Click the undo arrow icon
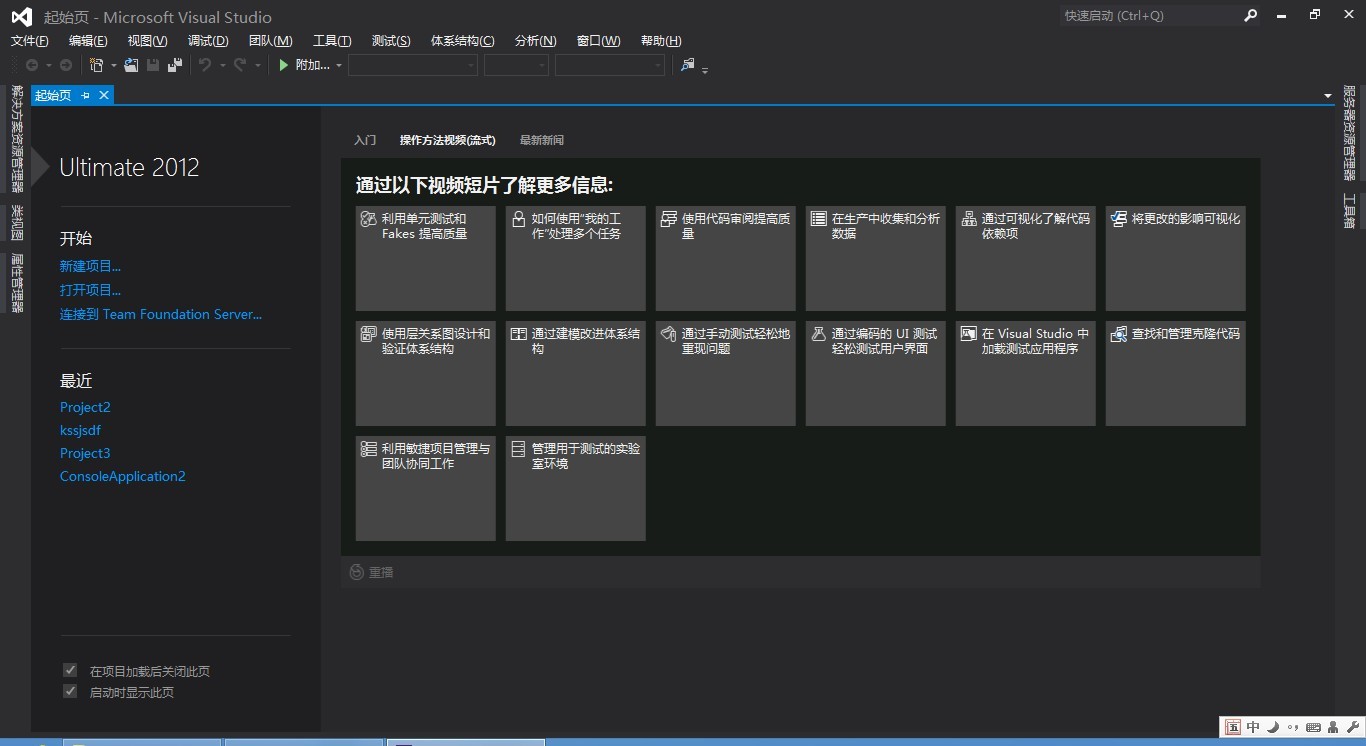This screenshot has width=1366, height=746. point(204,65)
